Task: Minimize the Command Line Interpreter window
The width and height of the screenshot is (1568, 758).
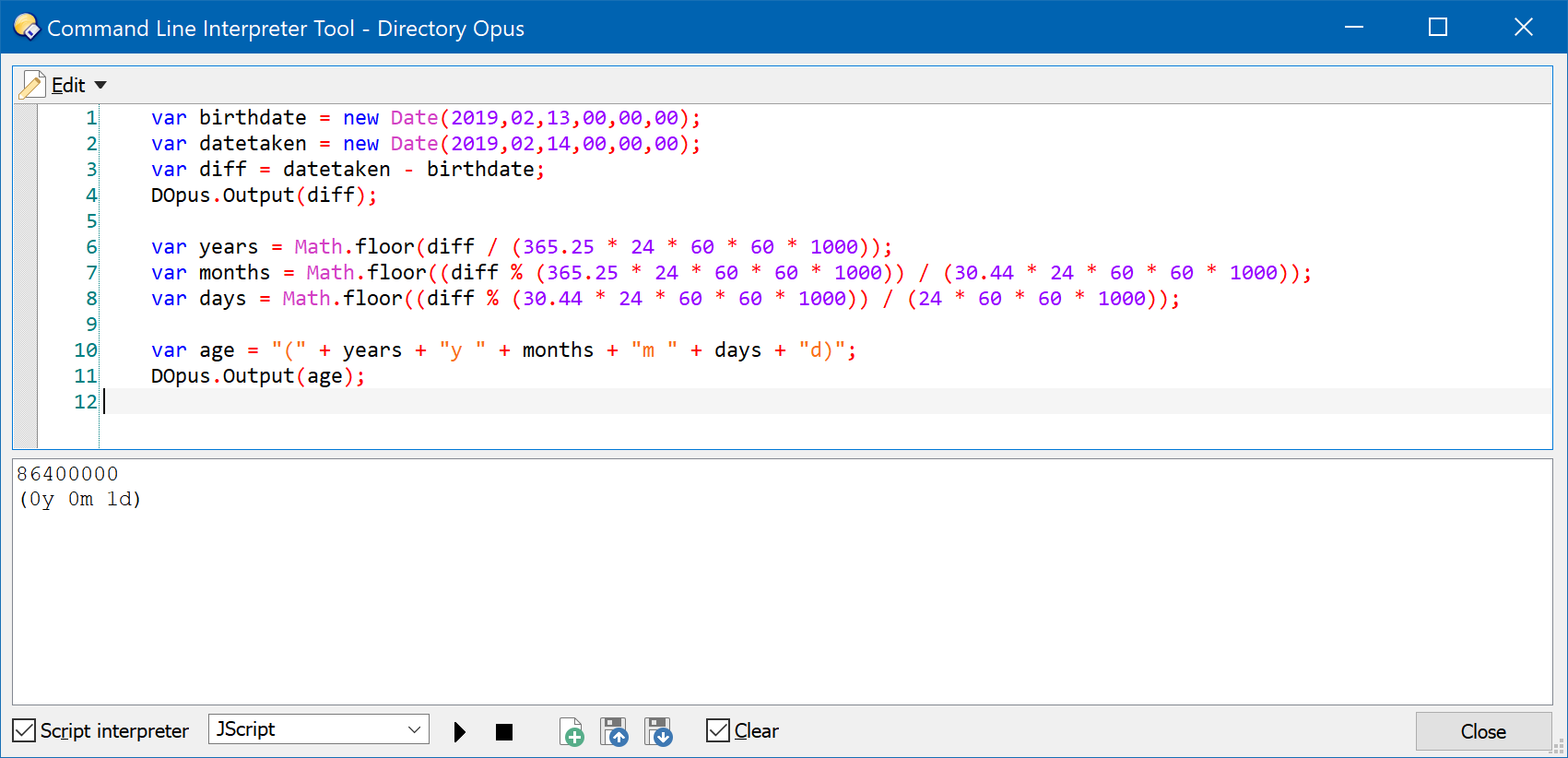Action: click(1354, 28)
